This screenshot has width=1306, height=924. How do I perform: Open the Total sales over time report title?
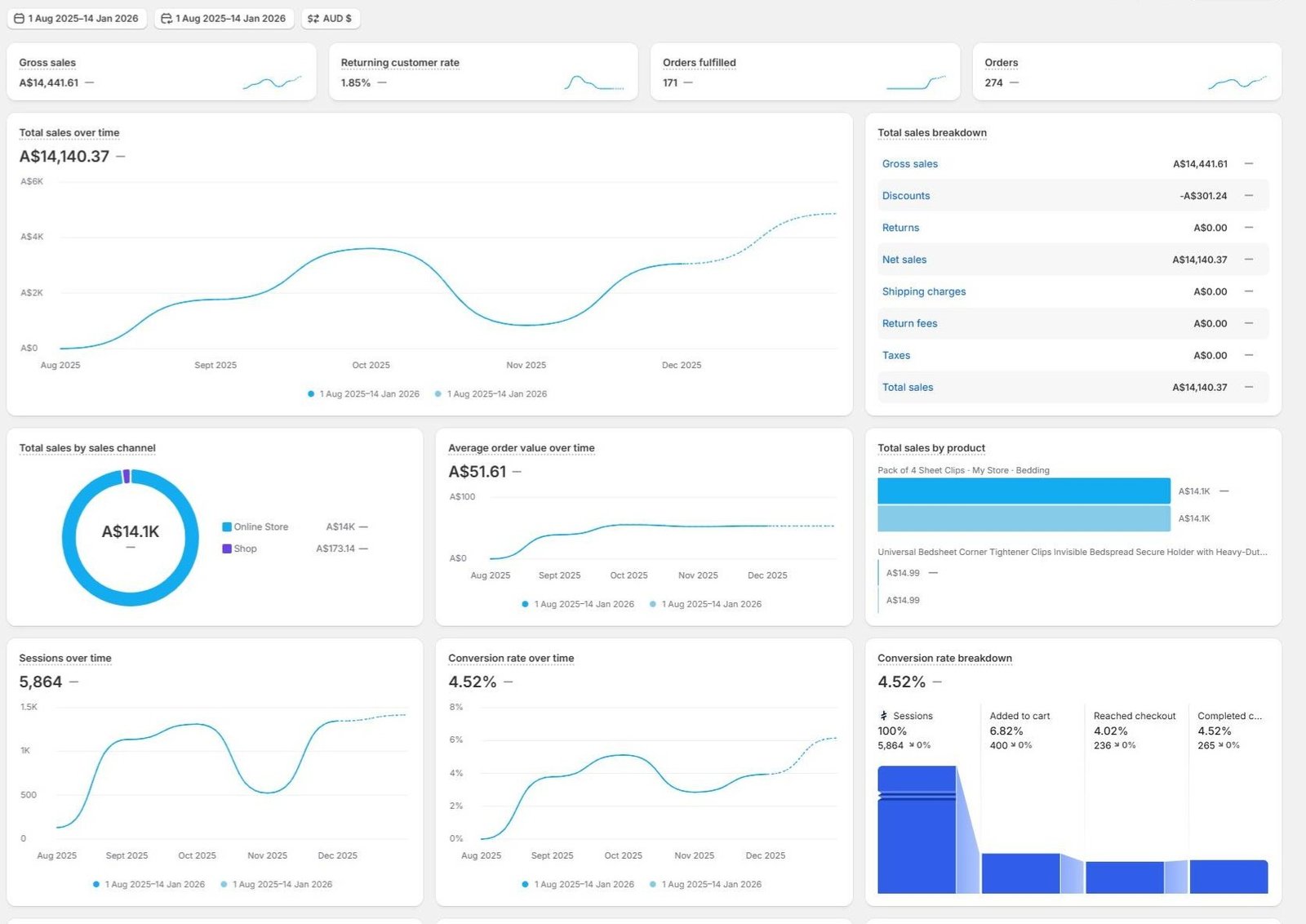(x=69, y=132)
